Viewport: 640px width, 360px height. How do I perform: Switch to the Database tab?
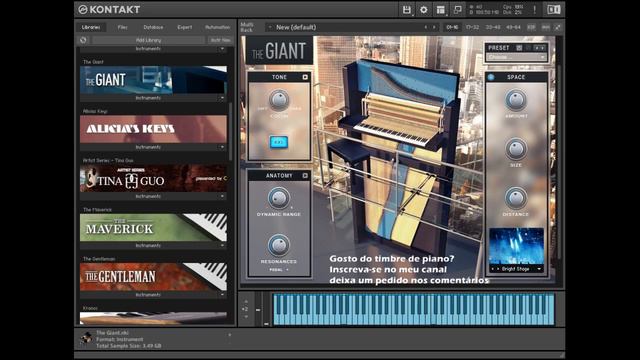coord(153,27)
